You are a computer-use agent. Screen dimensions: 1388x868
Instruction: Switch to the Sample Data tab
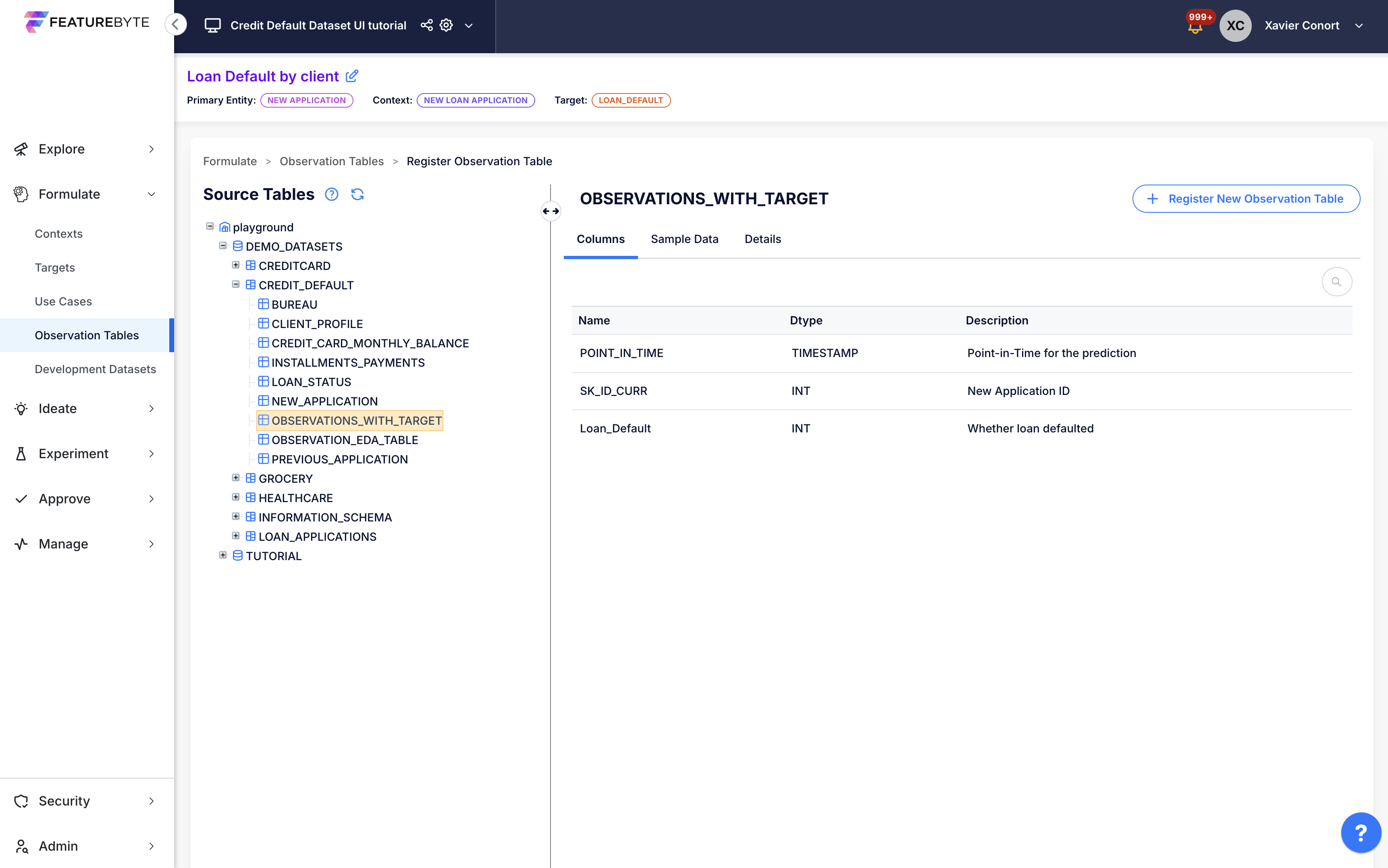[x=684, y=239]
